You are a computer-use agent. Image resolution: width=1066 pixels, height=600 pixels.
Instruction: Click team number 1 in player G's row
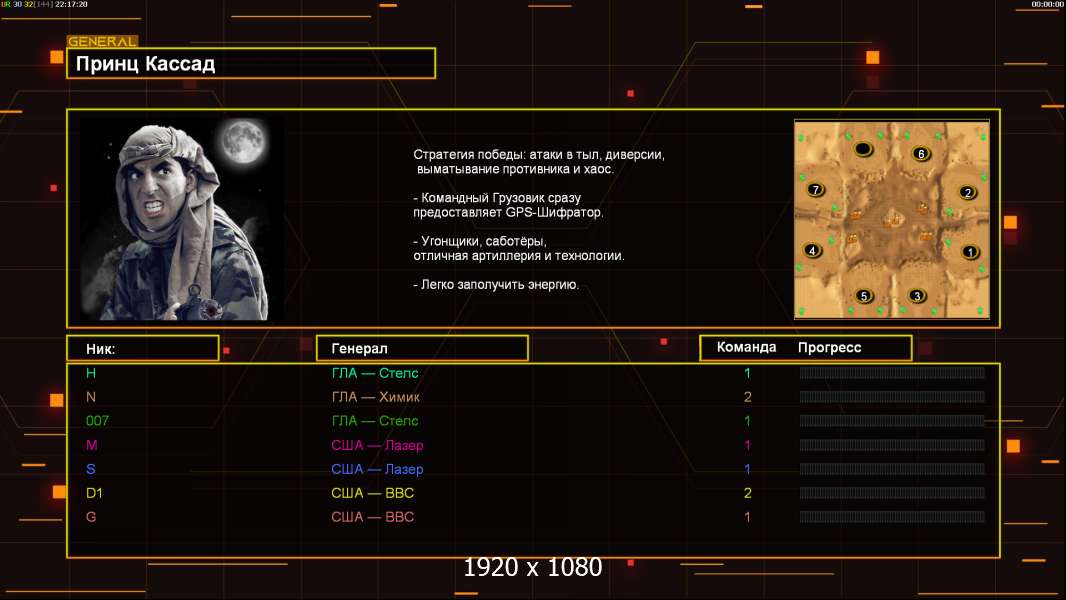coord(747,516)
